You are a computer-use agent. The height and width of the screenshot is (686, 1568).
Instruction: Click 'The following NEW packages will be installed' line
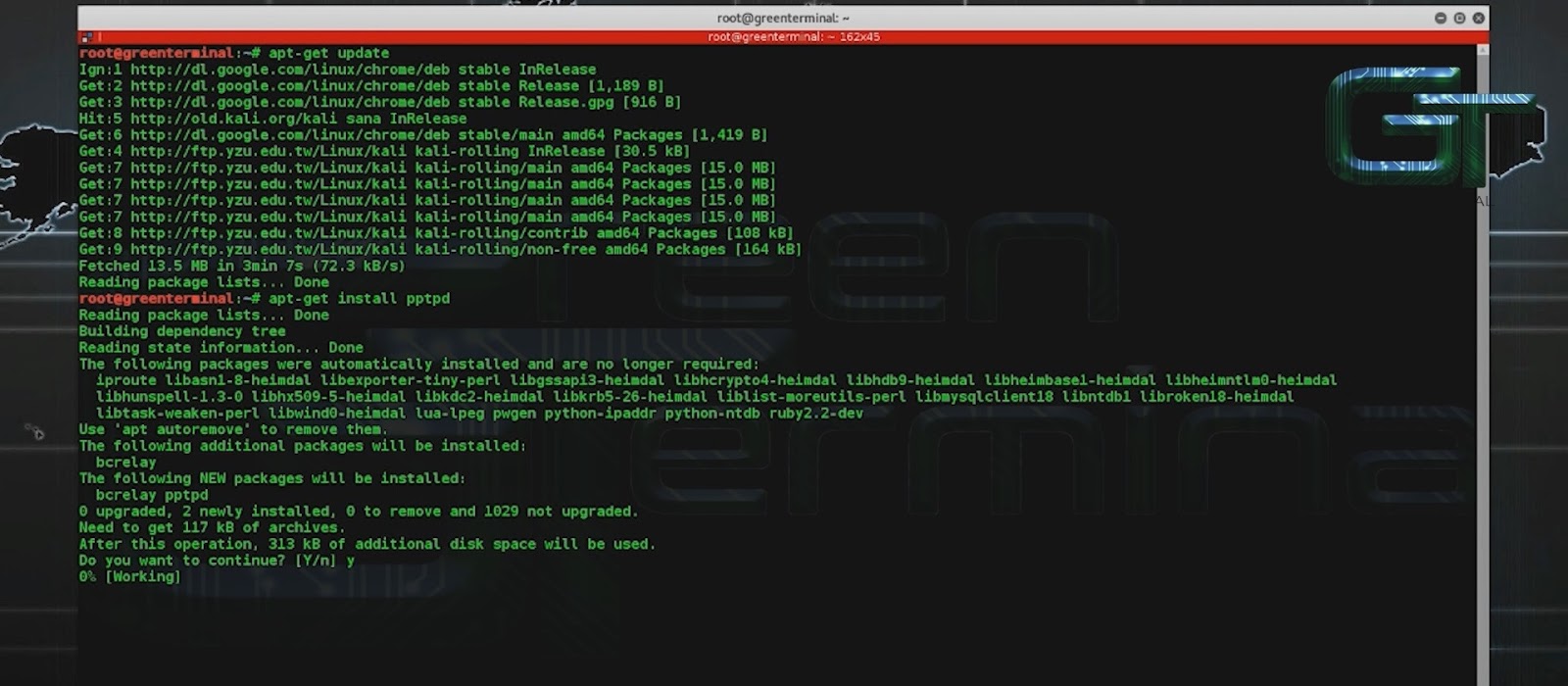click(x=272, y=478)
